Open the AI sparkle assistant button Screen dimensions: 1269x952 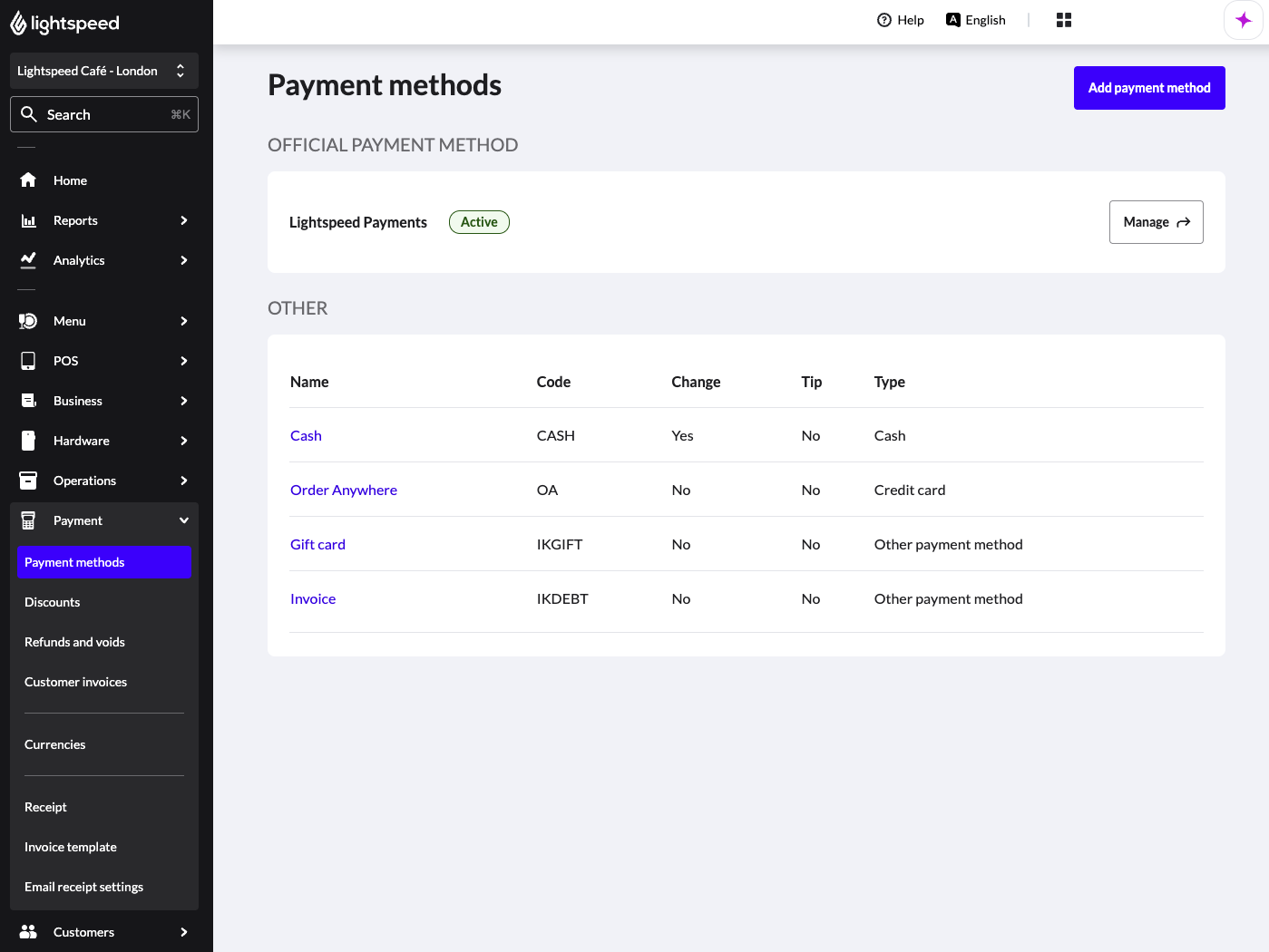coord(1244,20)
